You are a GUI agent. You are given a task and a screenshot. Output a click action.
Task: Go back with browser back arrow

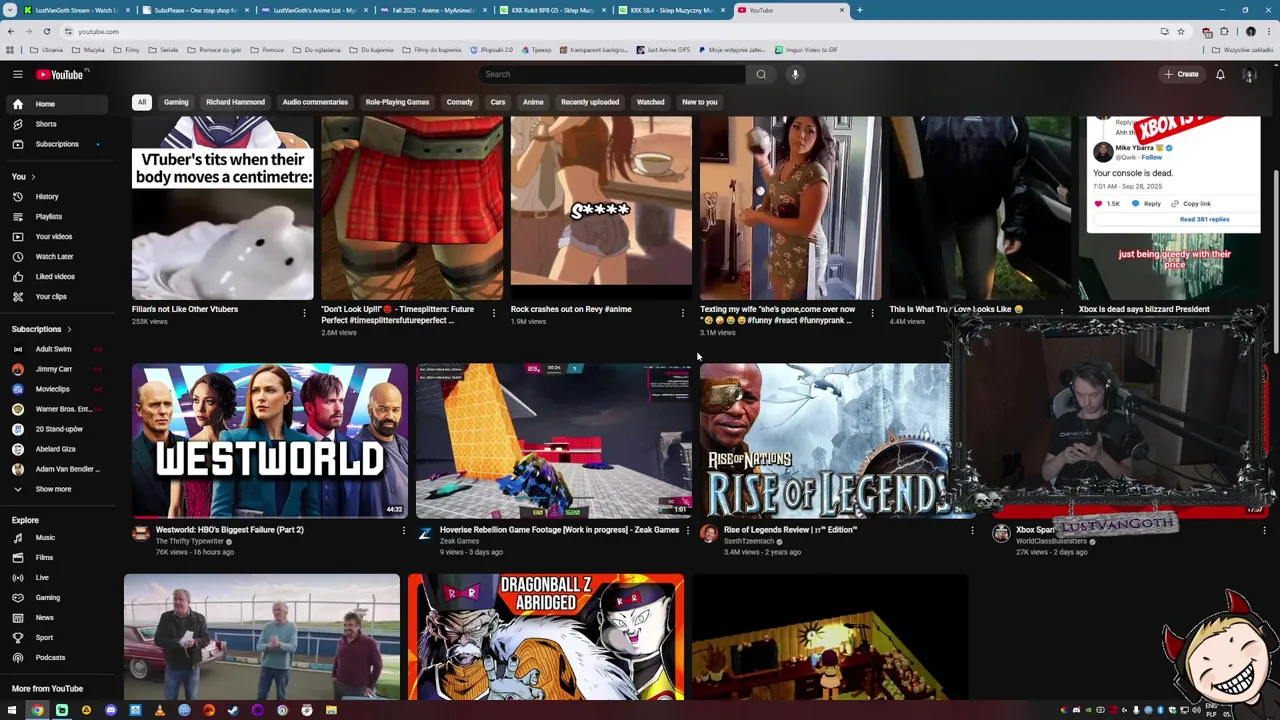click(11, 31)
